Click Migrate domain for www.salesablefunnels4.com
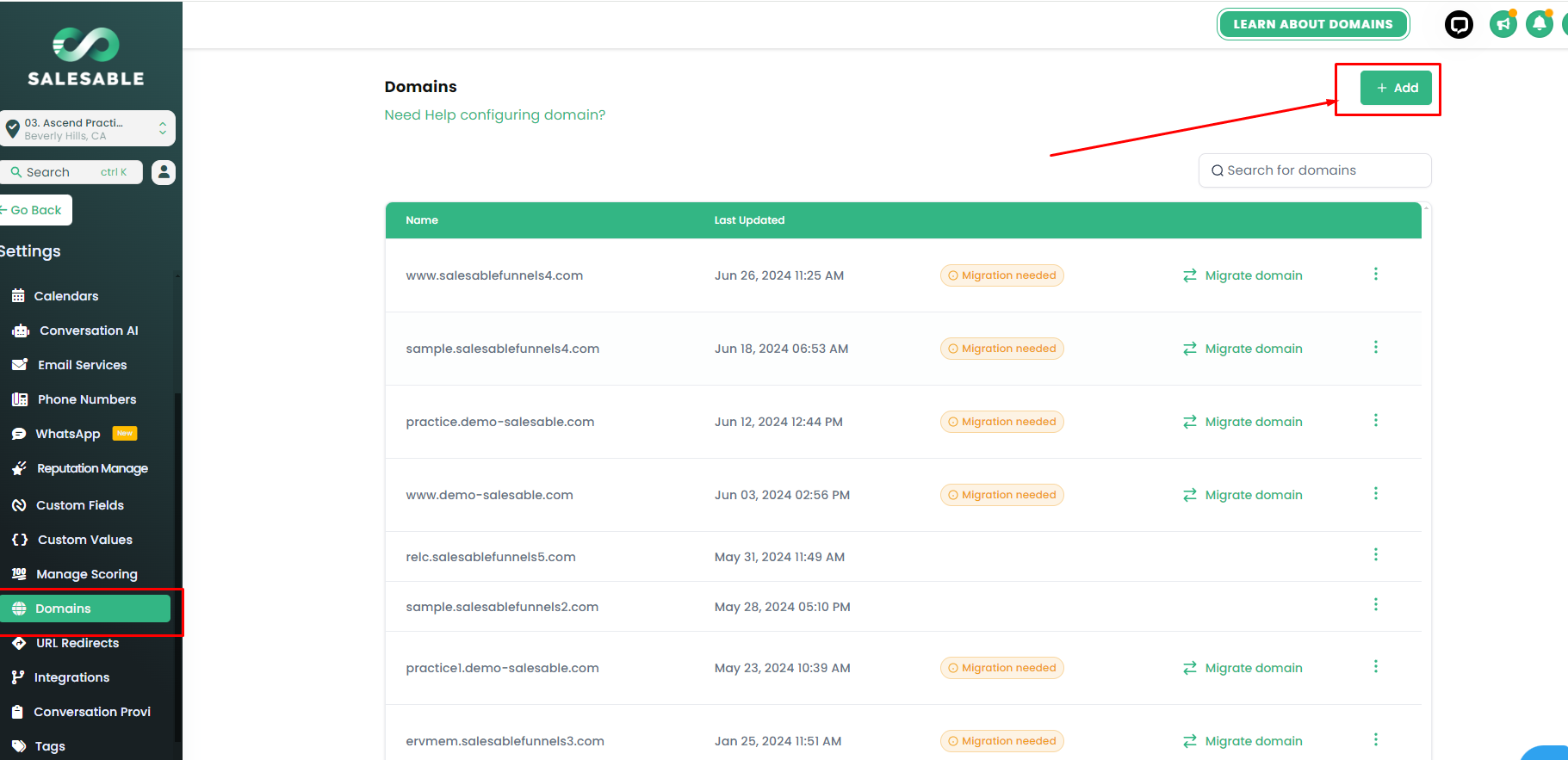 pos(1243,275)
